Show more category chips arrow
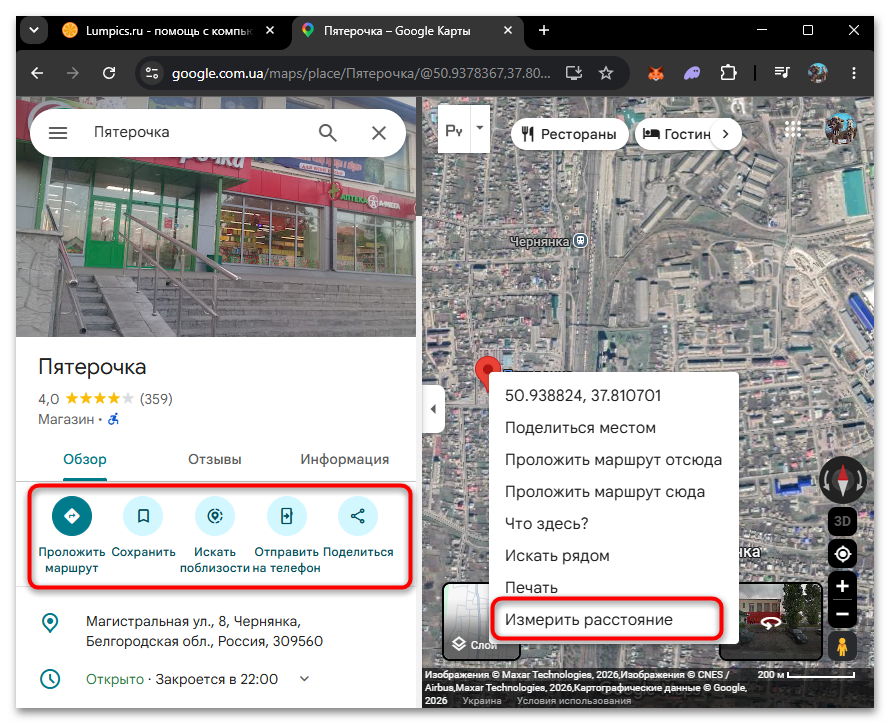 tap(725, 134)
